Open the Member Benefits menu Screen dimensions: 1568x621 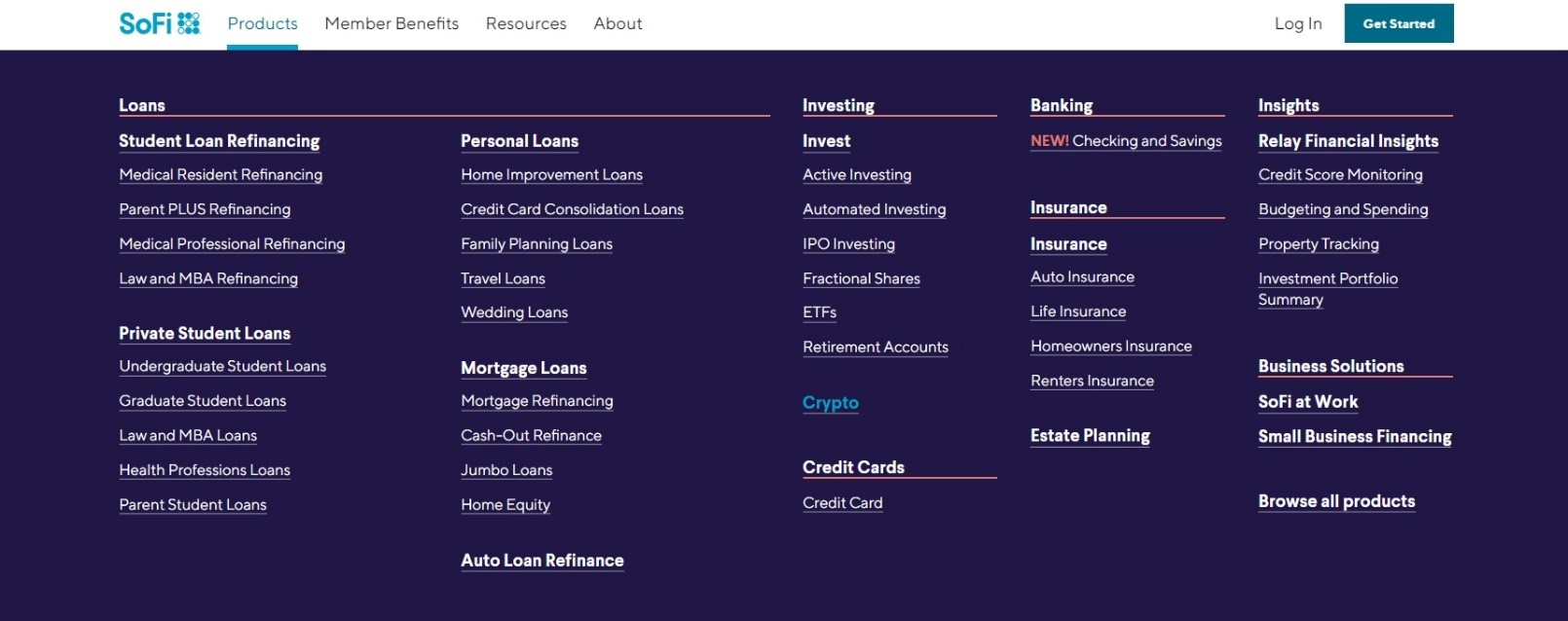[x=392, y=23]
